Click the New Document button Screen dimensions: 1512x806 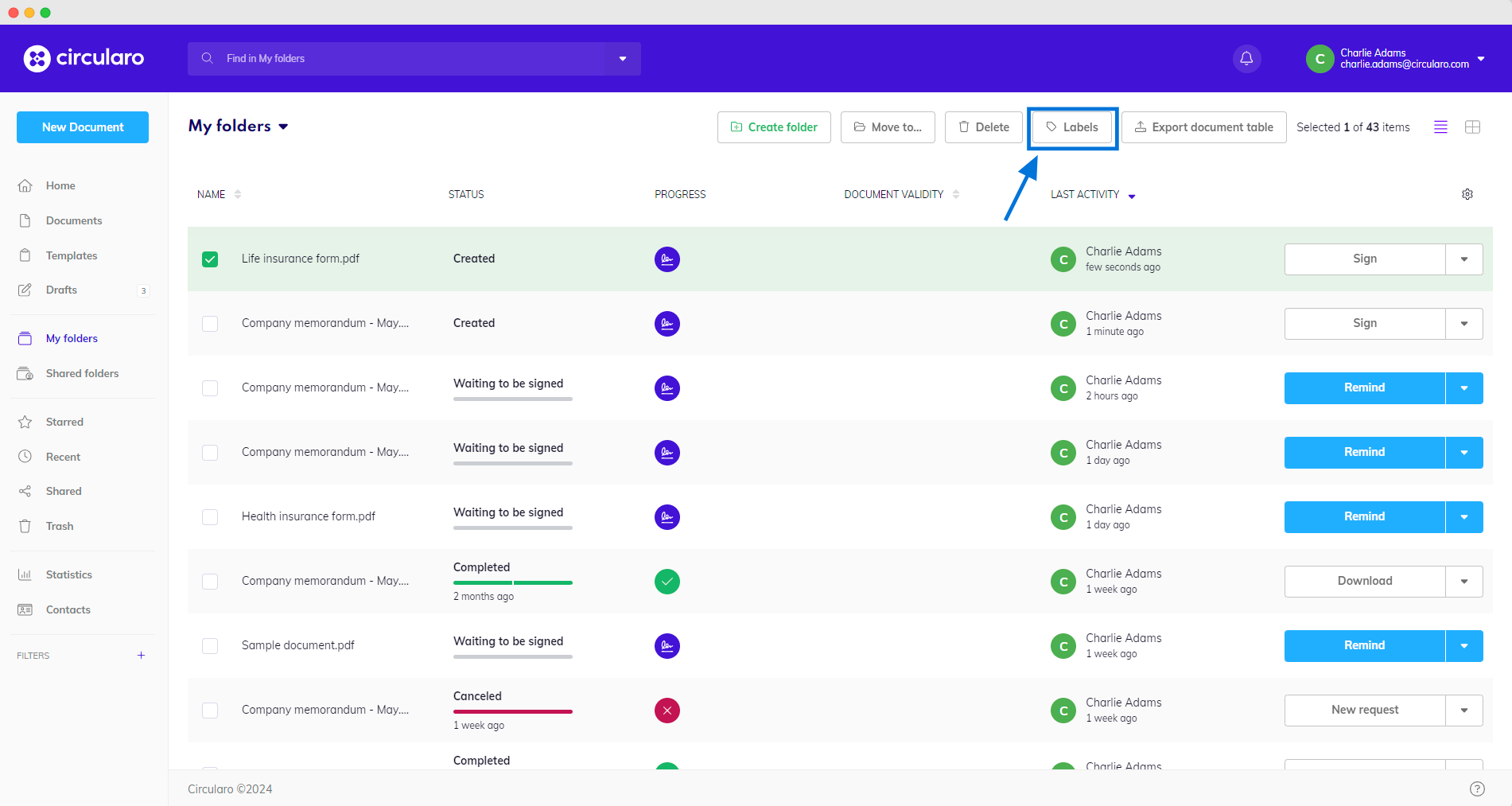pyautogui.click(x=83, y=127)
